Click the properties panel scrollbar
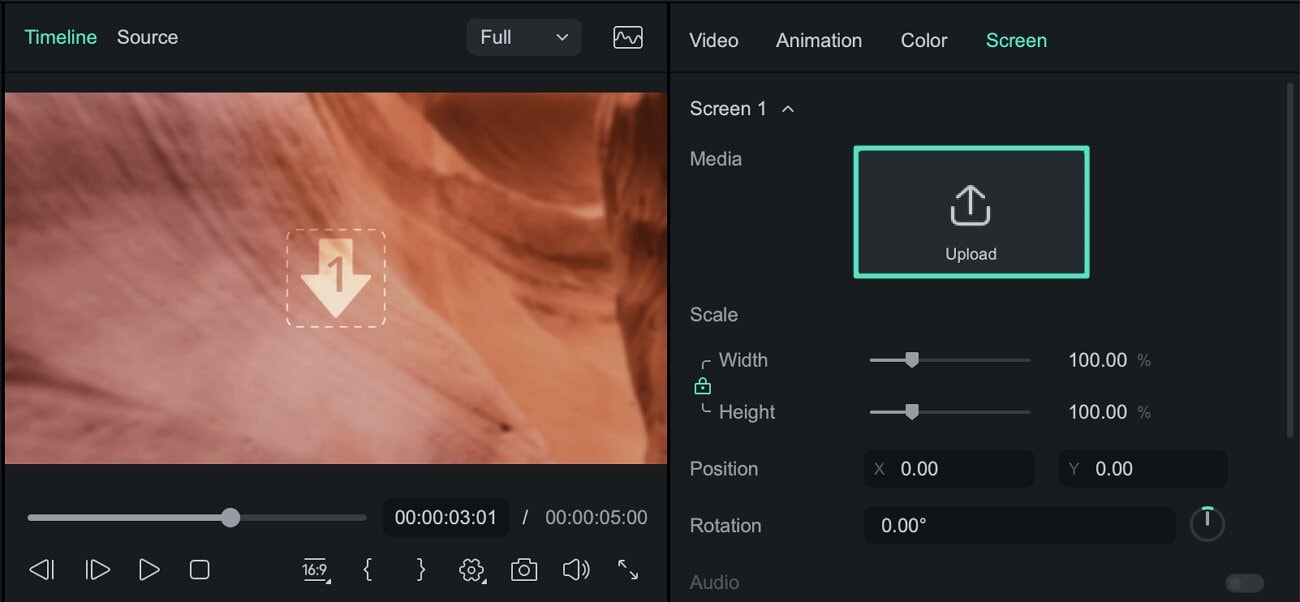Viewport: 1300px width, 602px height. [1290, 260]
